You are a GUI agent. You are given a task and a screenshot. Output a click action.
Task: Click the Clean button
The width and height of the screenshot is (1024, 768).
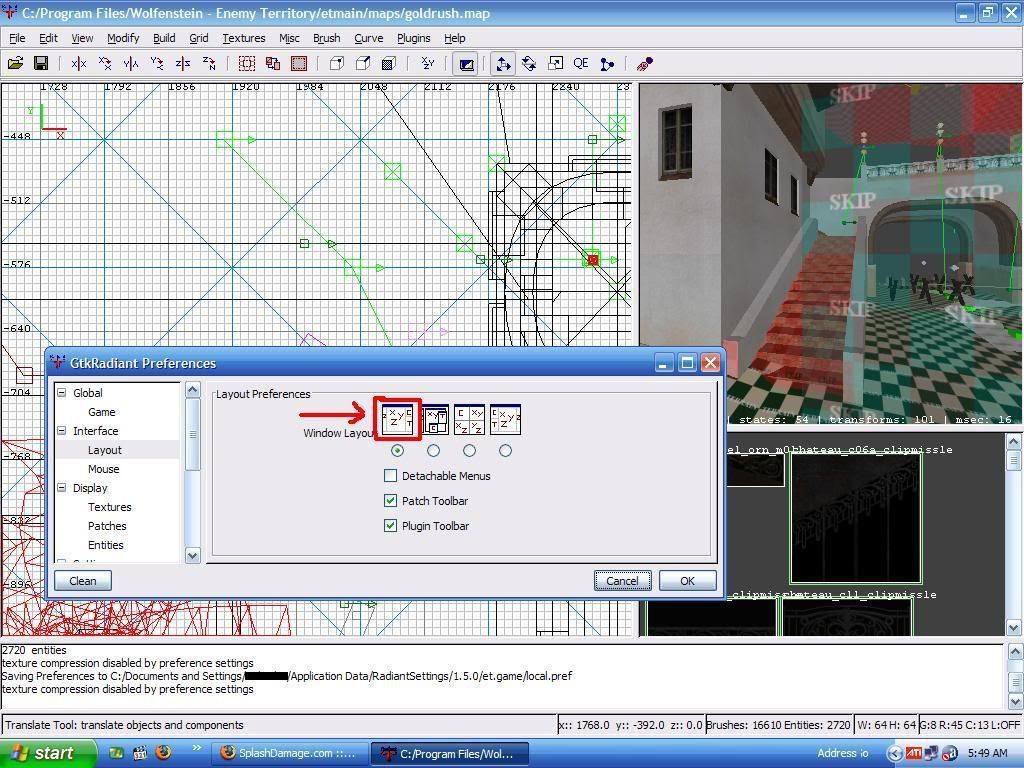pos(83,581)
